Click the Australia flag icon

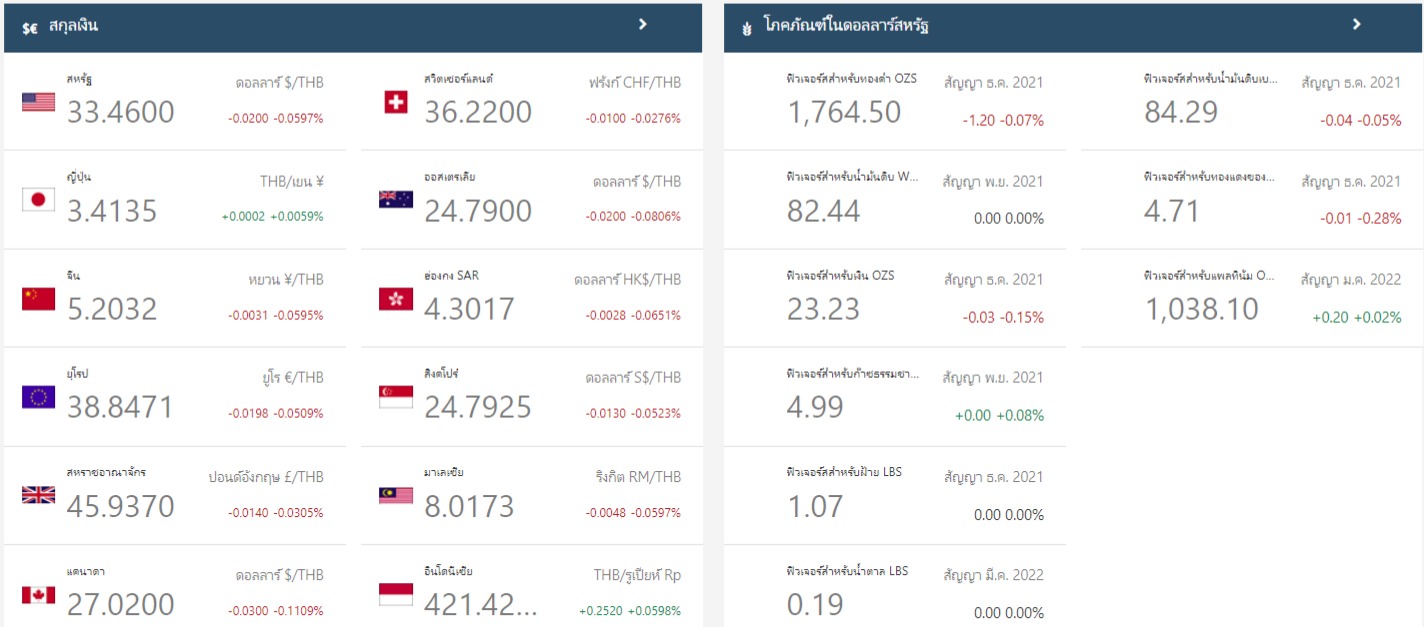tap(396, 199)
